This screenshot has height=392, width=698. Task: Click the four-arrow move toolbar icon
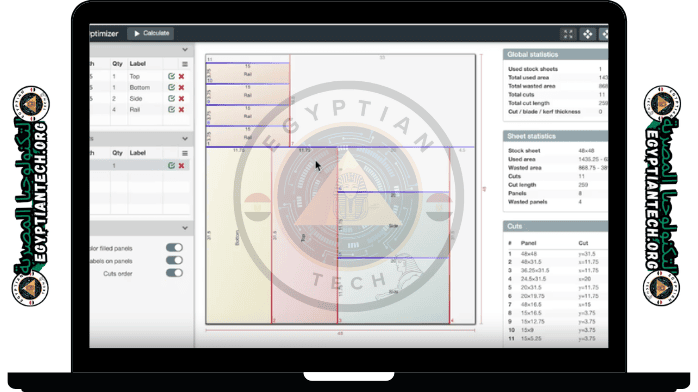[x=588, y=34]
